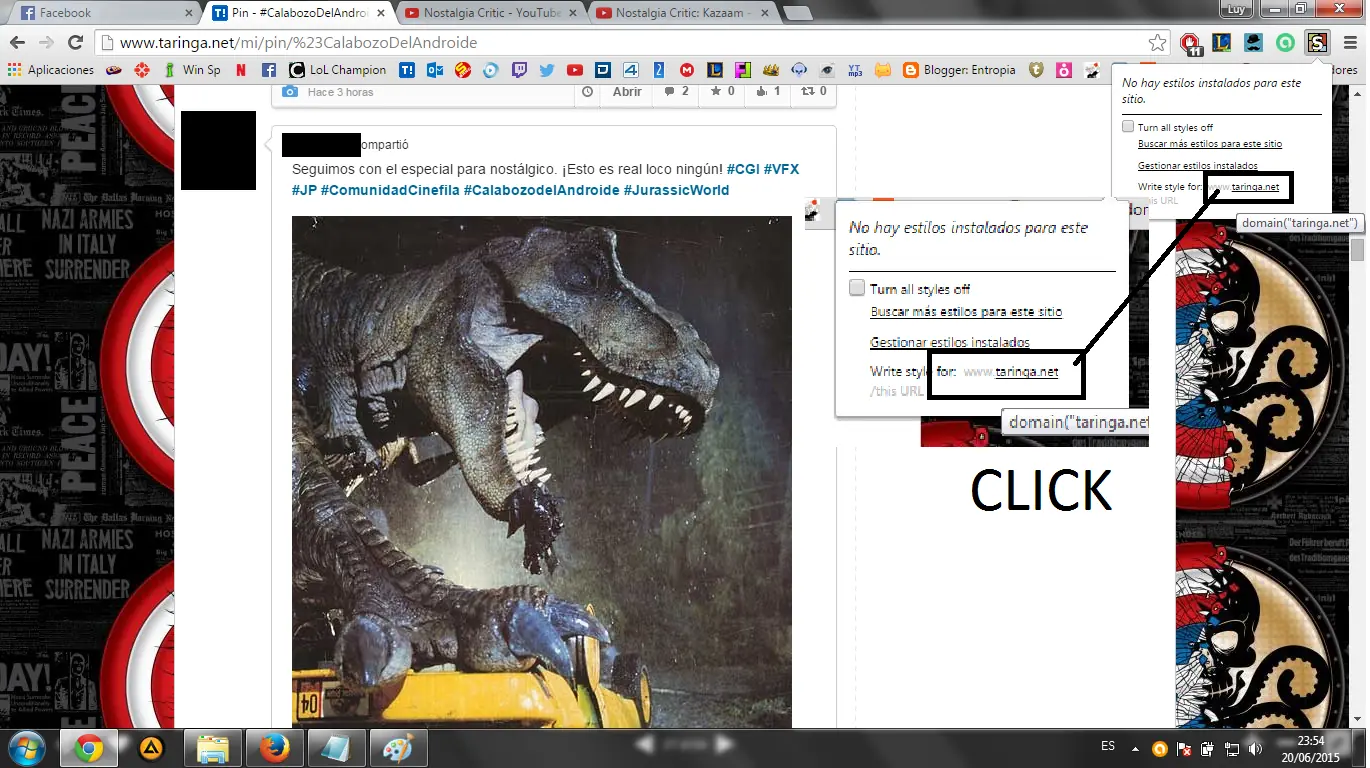The image size is (1370, 768).
Task: Open a new tab
Action: click(797, 13)
